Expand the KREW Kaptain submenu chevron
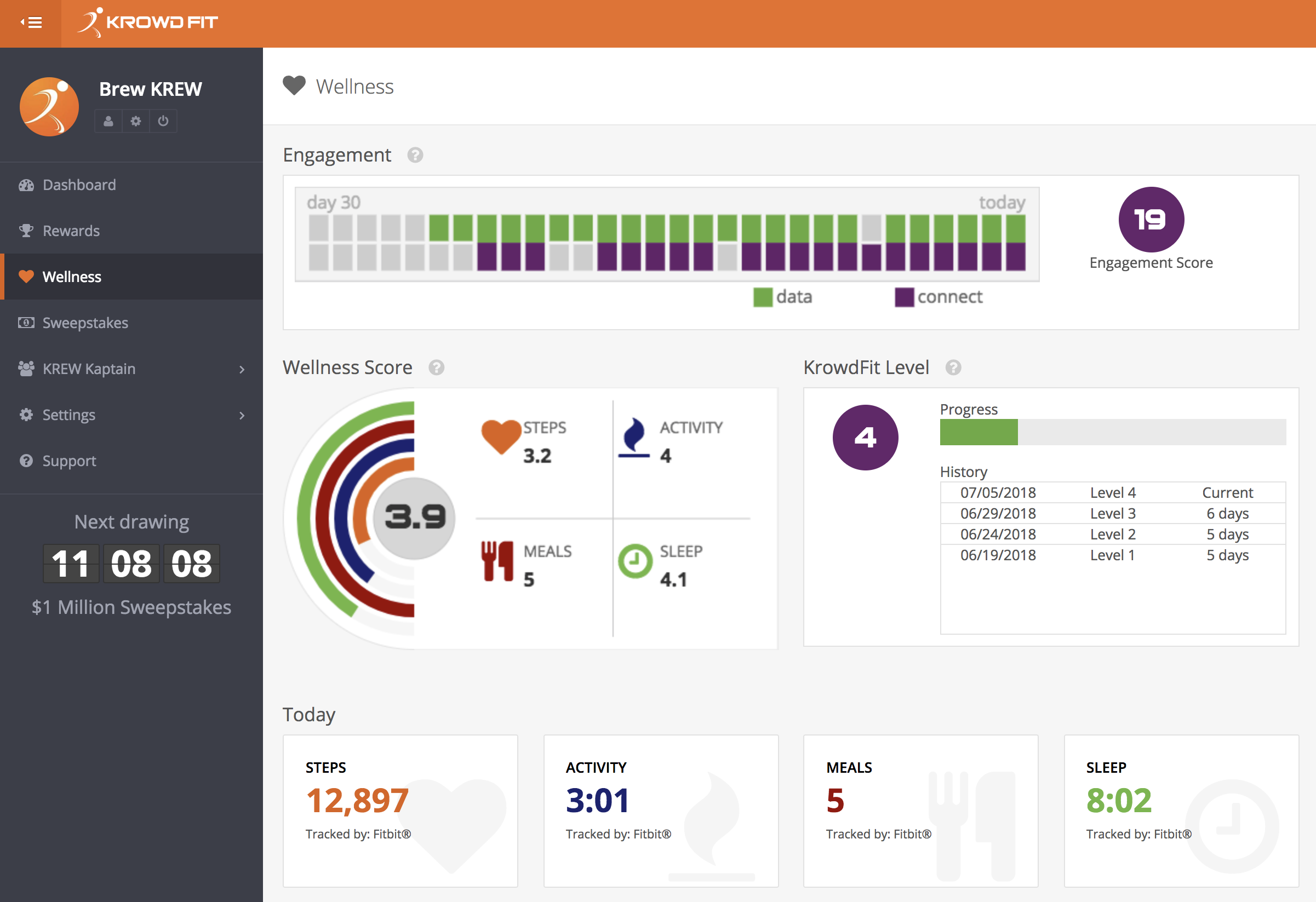 pyautogui.click(x=242, y=370)
